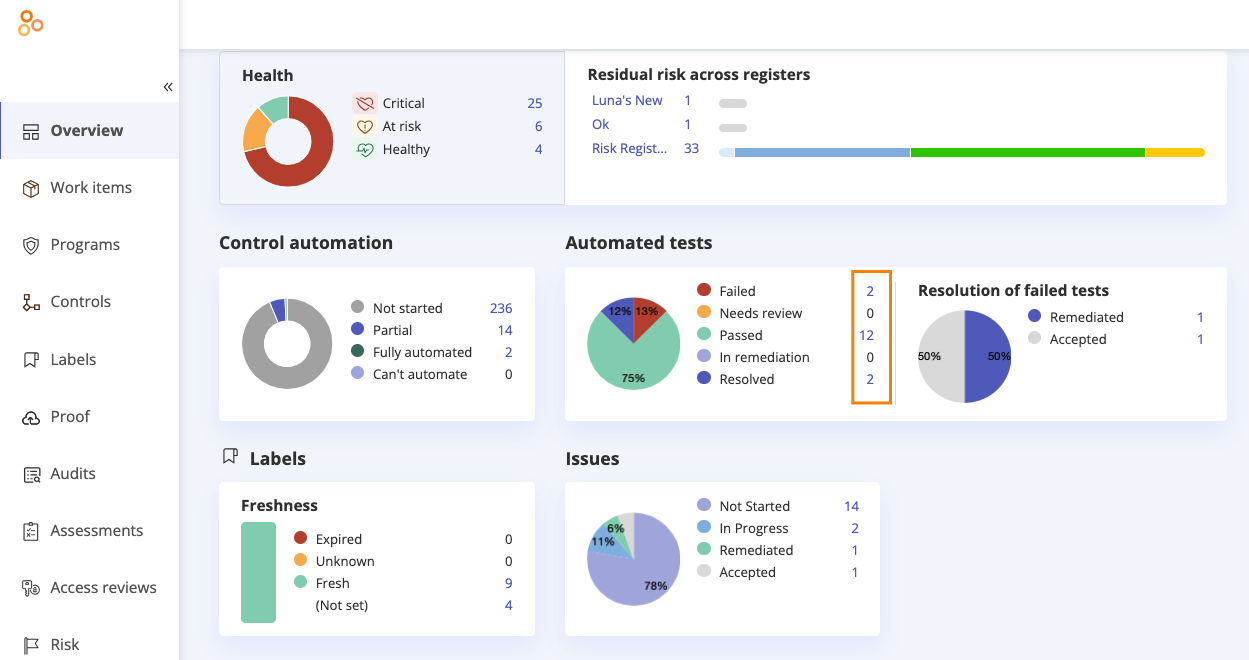The width and height of the screenshot is (1249, 660).
Task: Click Issues In Progress count 2
Action: (x=855, y=528)
